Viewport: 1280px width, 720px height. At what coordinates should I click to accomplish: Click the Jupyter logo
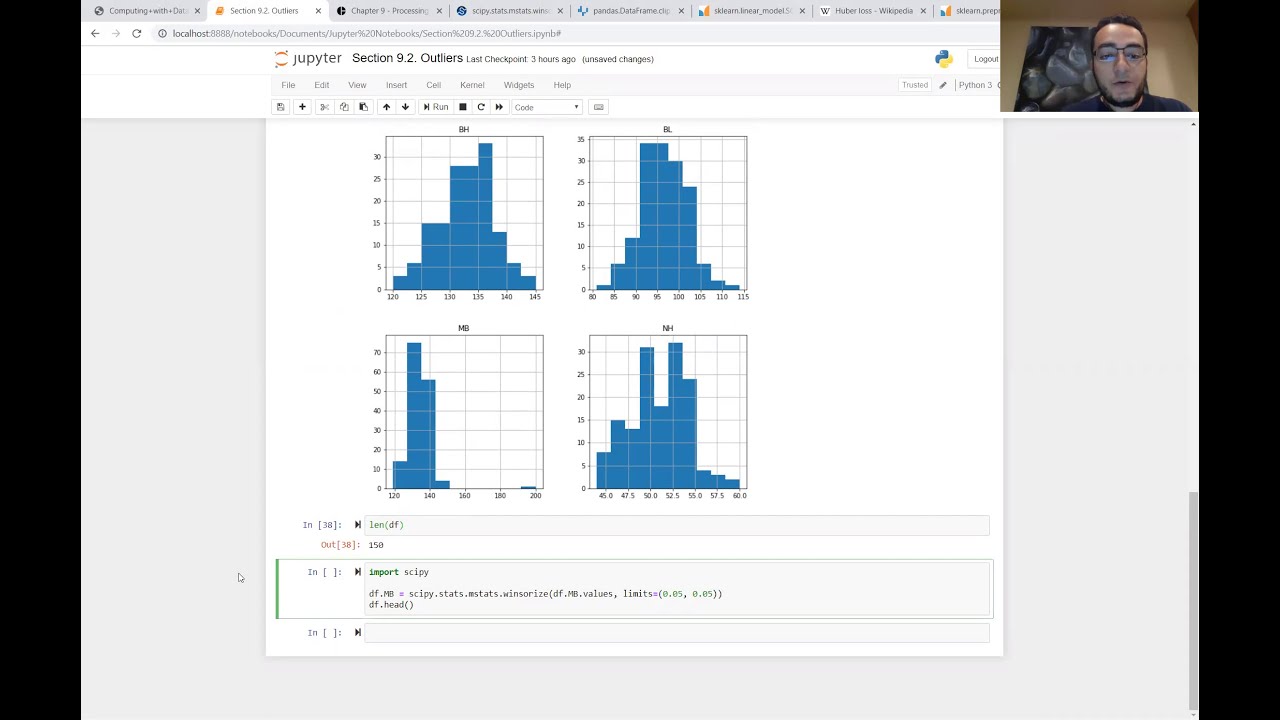308,59
